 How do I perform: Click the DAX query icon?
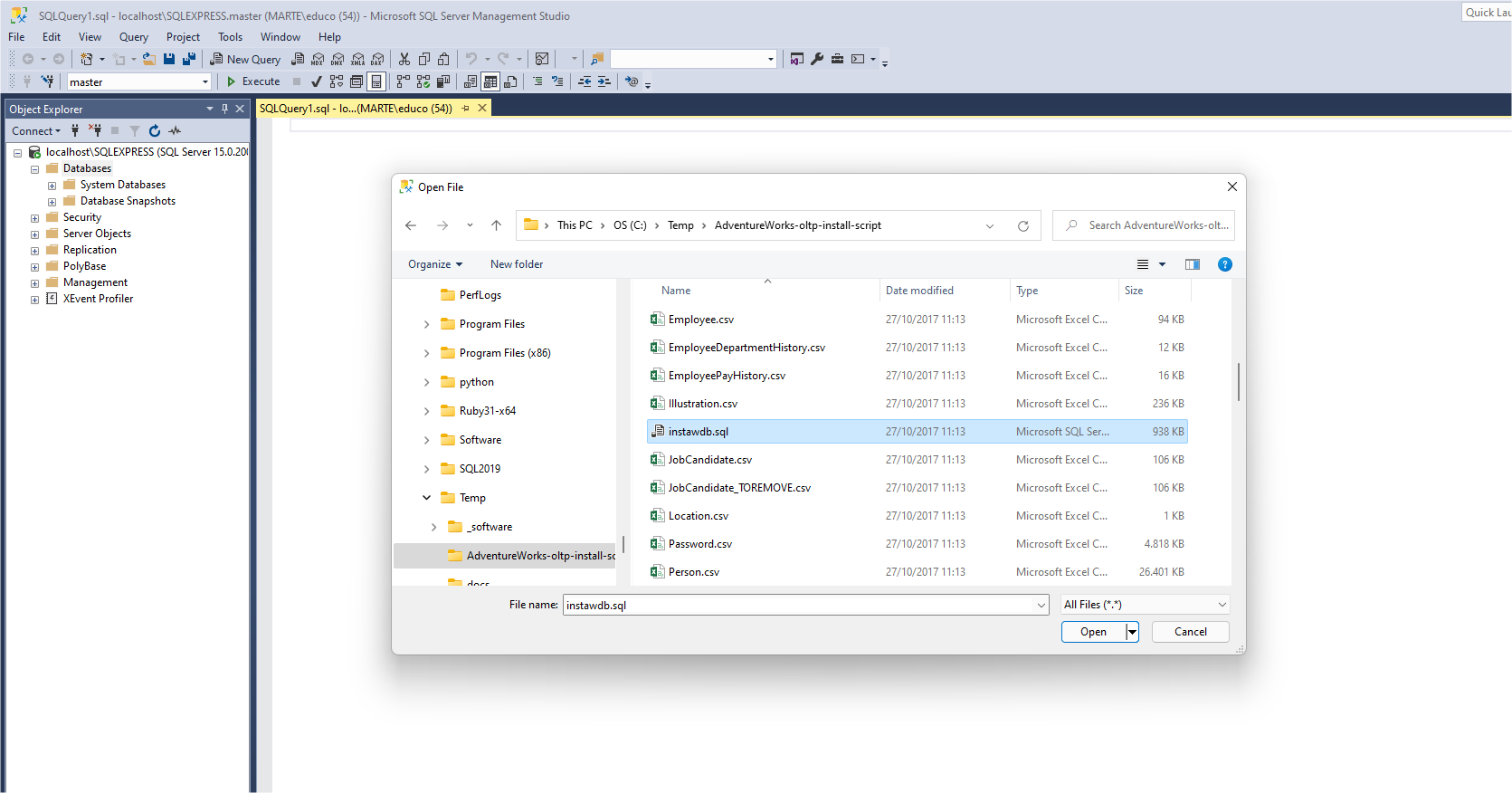click(377, 59)
